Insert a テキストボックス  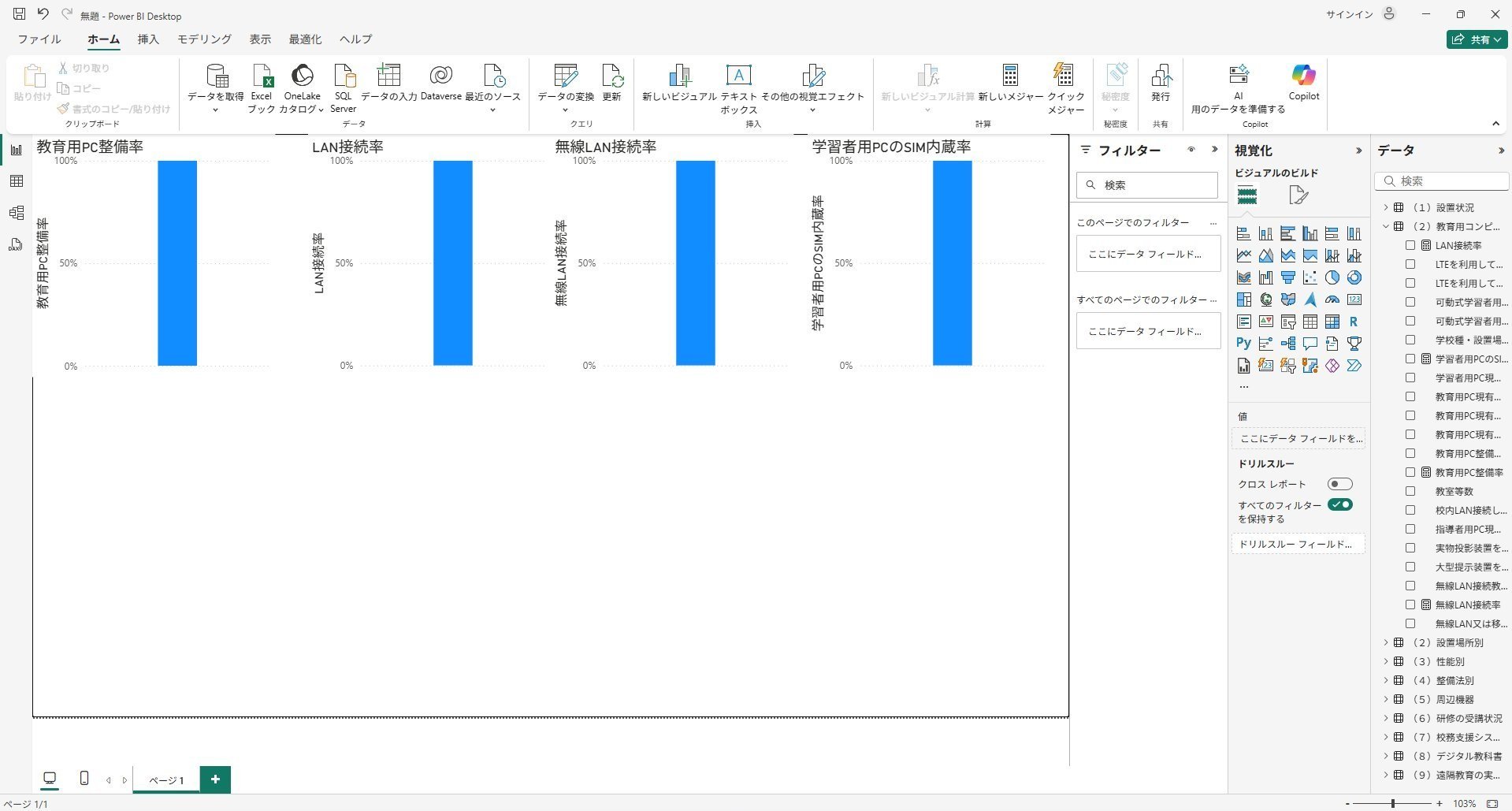tap(738, 88)
